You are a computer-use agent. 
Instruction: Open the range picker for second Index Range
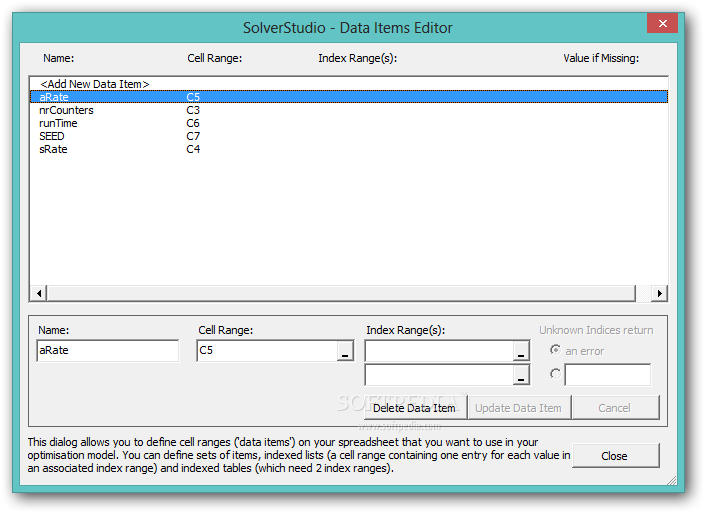[x=521, y=375]
